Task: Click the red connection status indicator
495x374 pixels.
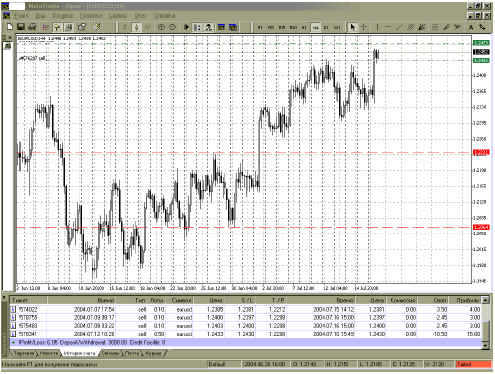Action: click(x=474, y=364)
